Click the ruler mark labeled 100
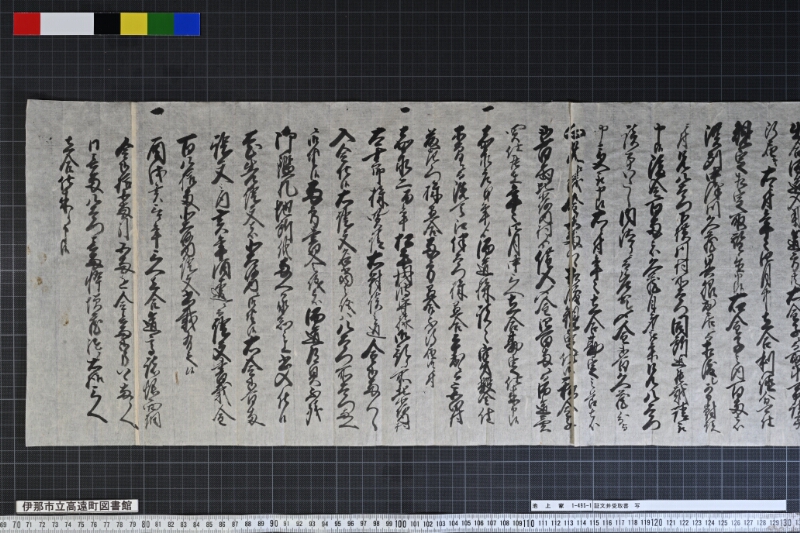800x533 pixels. tap(401, 523)
